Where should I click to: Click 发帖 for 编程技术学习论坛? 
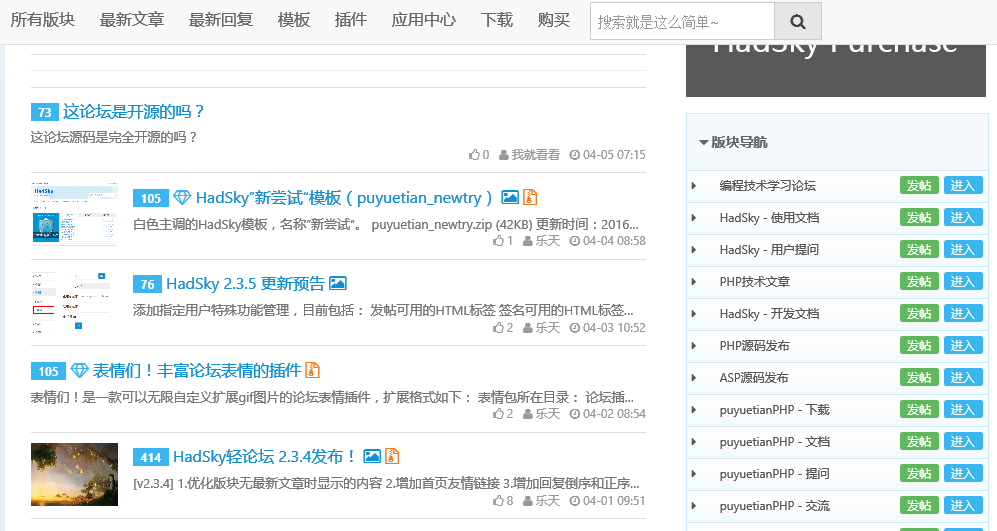click(x=919, y=185)
